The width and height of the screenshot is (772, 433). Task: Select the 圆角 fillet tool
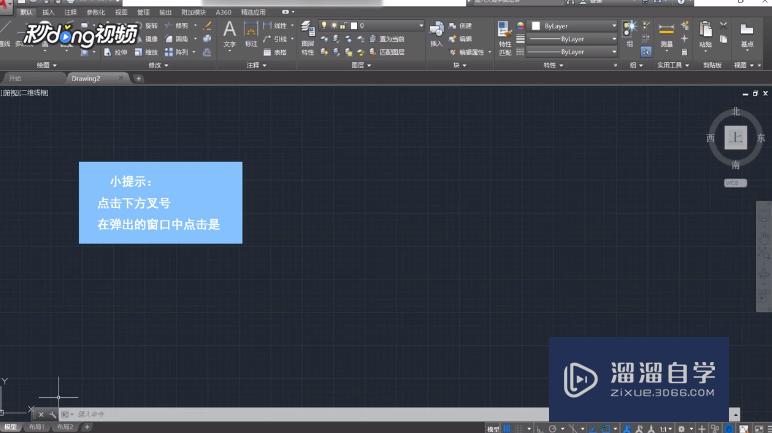click(176, 38)
